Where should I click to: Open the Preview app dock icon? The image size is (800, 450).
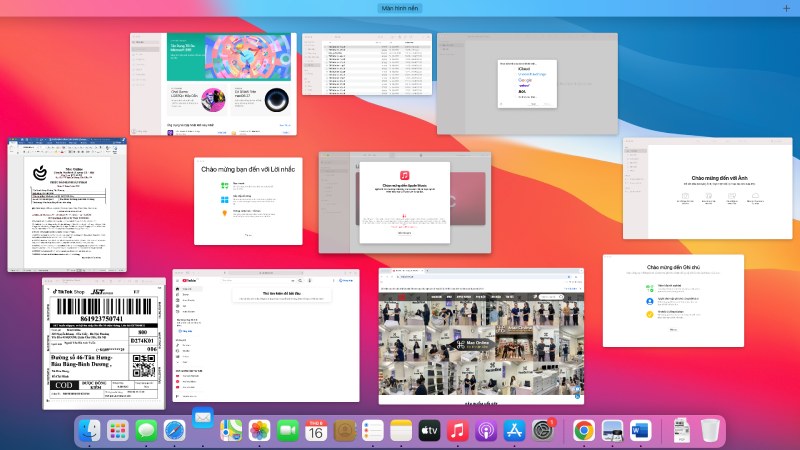pos(612,431)
